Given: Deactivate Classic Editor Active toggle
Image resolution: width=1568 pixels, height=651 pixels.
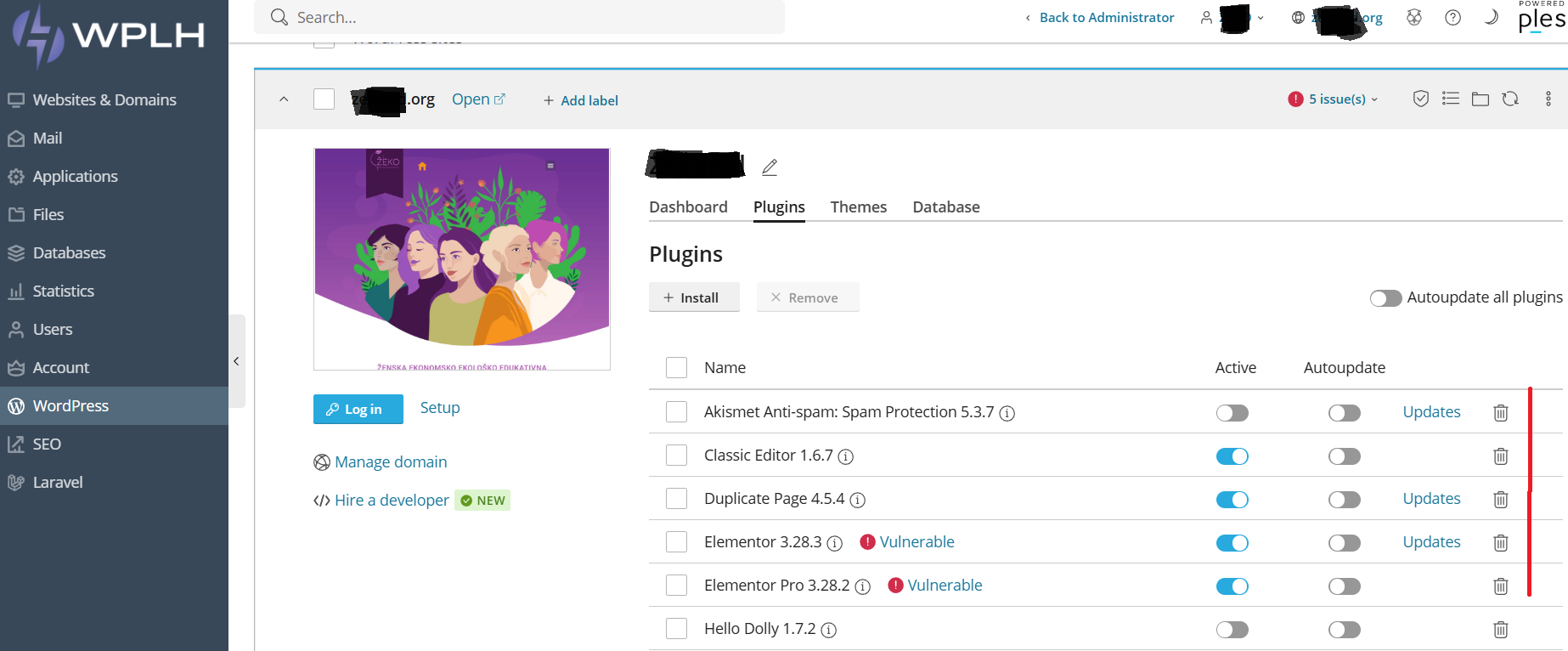Looking at the screenshot, I should click(1232, 456).
